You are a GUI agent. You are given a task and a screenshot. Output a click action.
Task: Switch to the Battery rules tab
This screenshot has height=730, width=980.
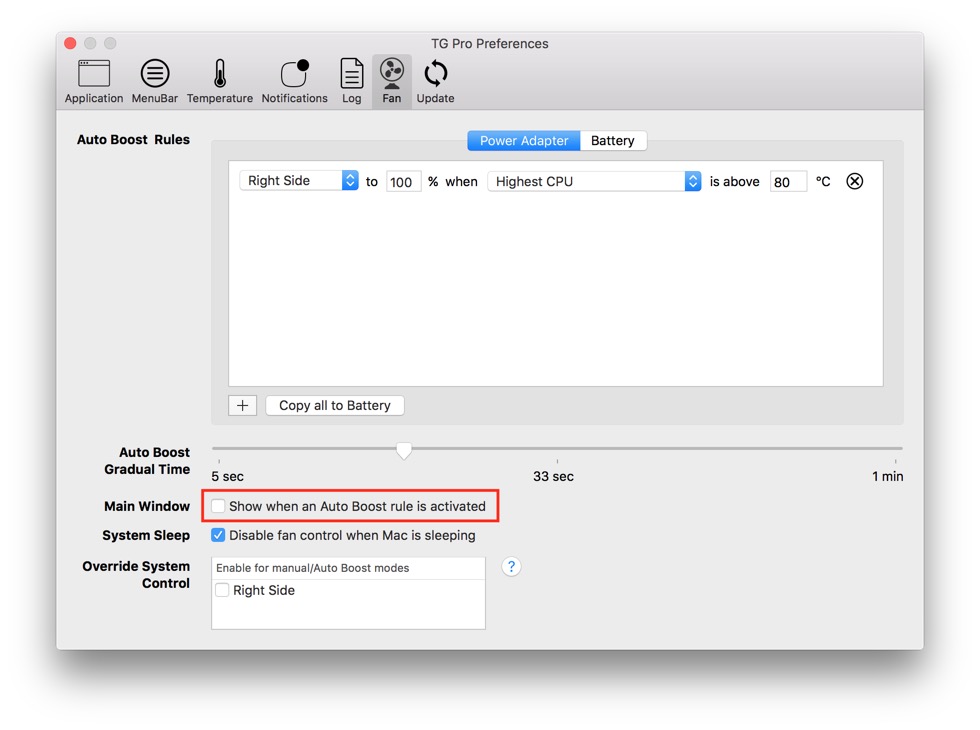click(613, 141)
